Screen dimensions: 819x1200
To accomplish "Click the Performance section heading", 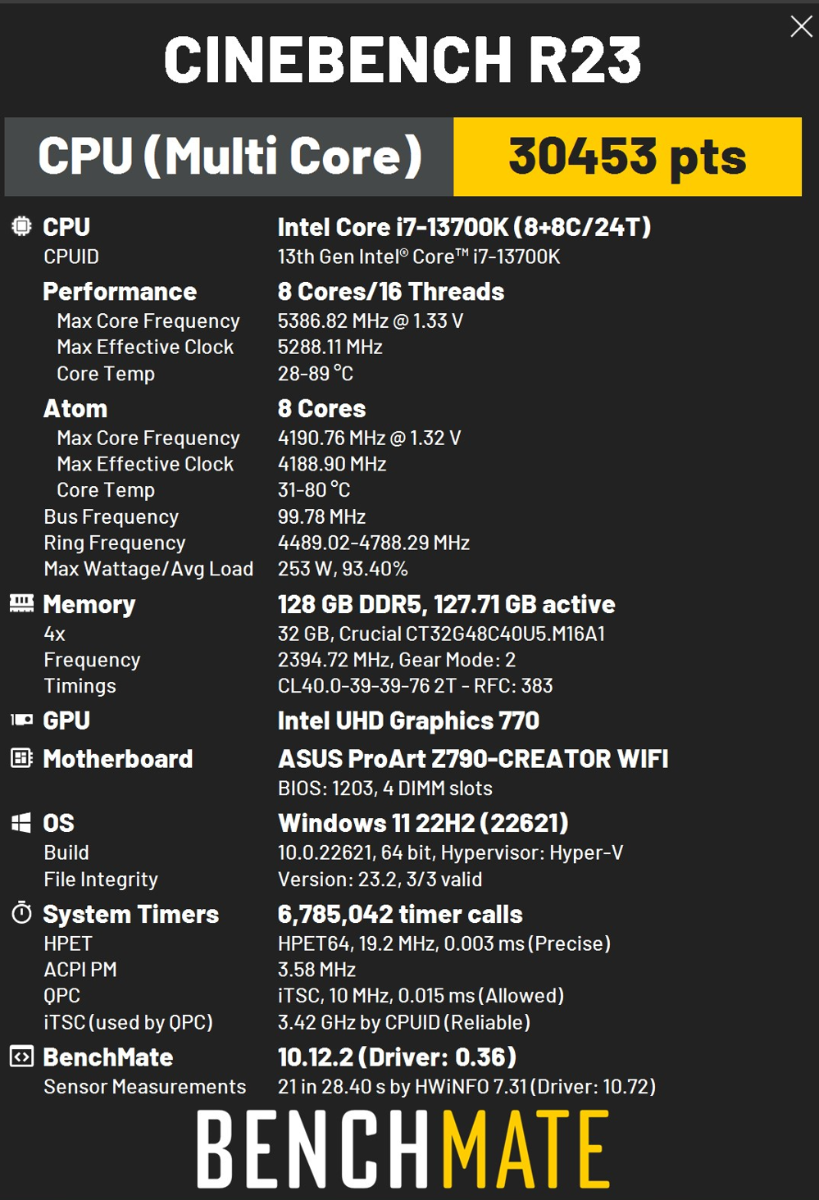I will pyautogui.click(x=119, y=292).
